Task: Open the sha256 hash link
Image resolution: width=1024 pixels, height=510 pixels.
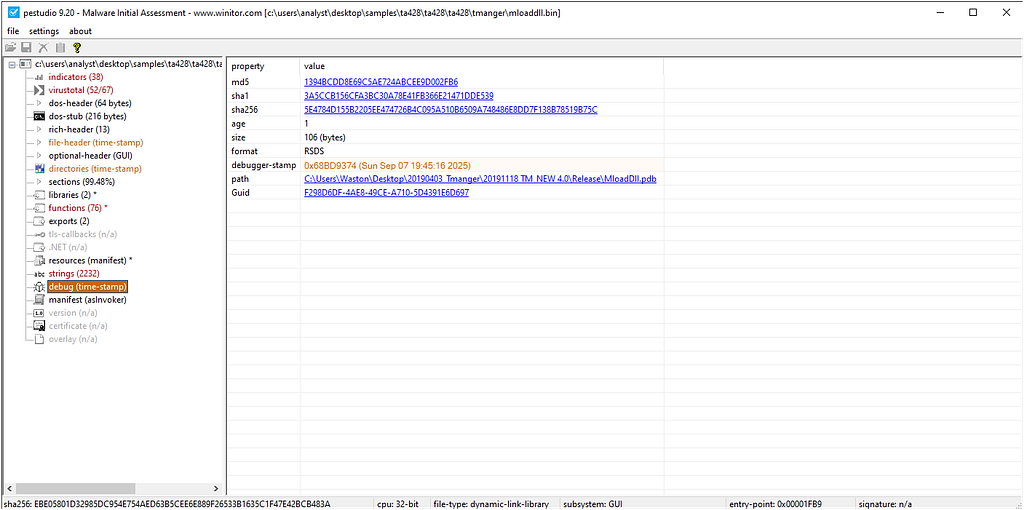Action: click(451, 110)
